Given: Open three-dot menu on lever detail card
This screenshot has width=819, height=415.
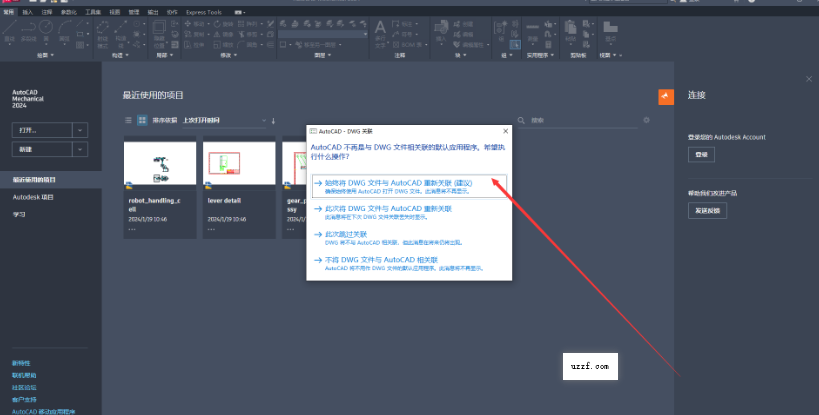Looking at the screenshot, I should (x=210, y=228).
